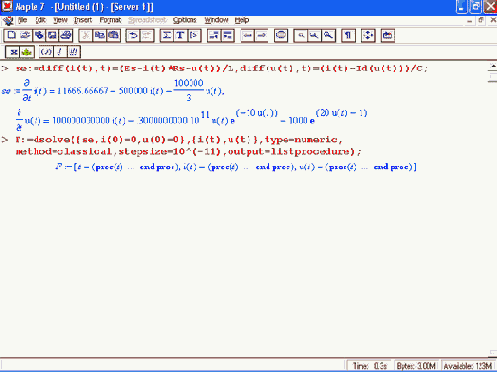Click the New worksheet icon
This screenshot has width=497, height=372.
11,35
